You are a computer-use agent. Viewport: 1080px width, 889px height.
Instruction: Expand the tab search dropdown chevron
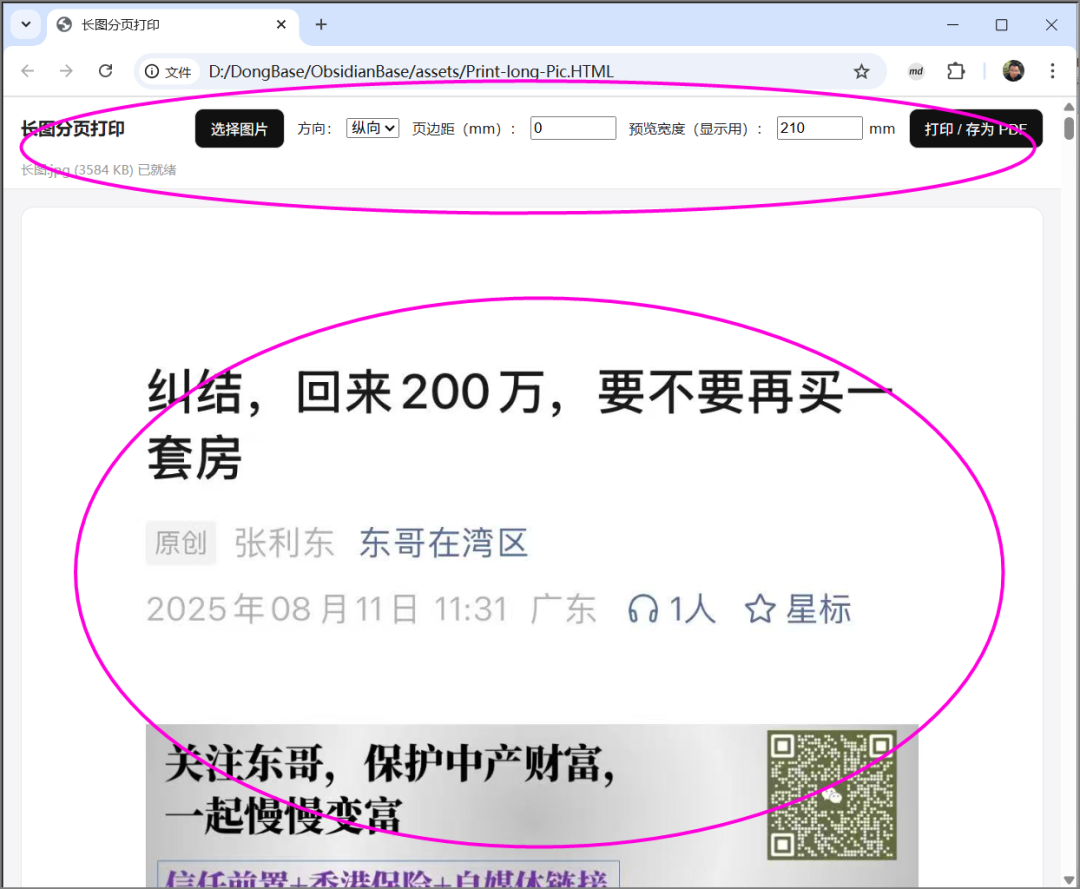click(26, 25)
